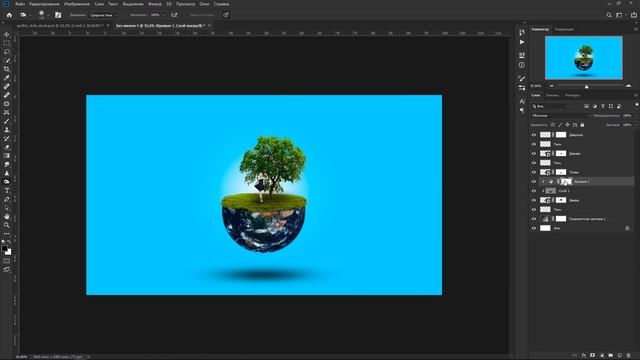Hide the Дерево layer
Image resolution: width=640 pixels, height=360 pixels.
coord(533,153)
